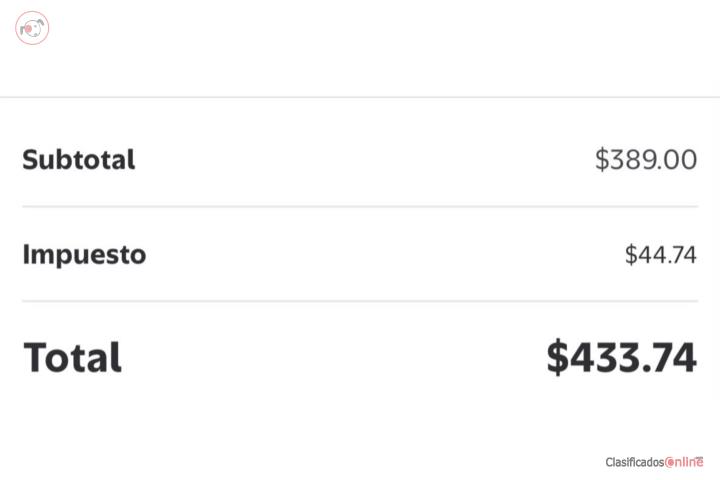Click the dollar sign of the Subtotal amount
This screenshot has height=480, width=720.
coord(602,160)
